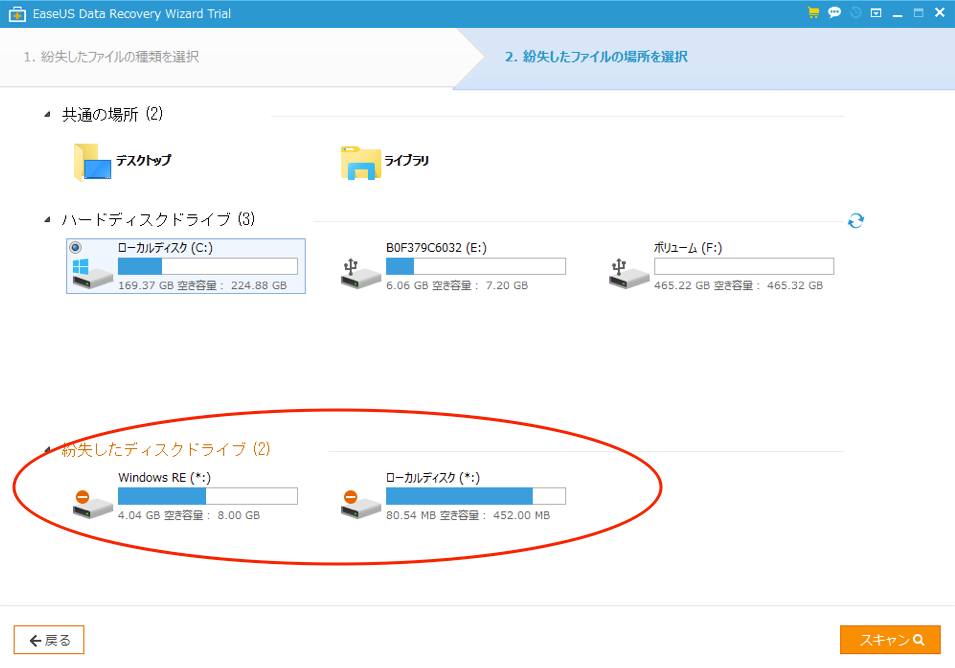Click the lost ローカルディスク (*:) drive icon
955x668 pixels.
pyautogui.click(x=361, y=504)
